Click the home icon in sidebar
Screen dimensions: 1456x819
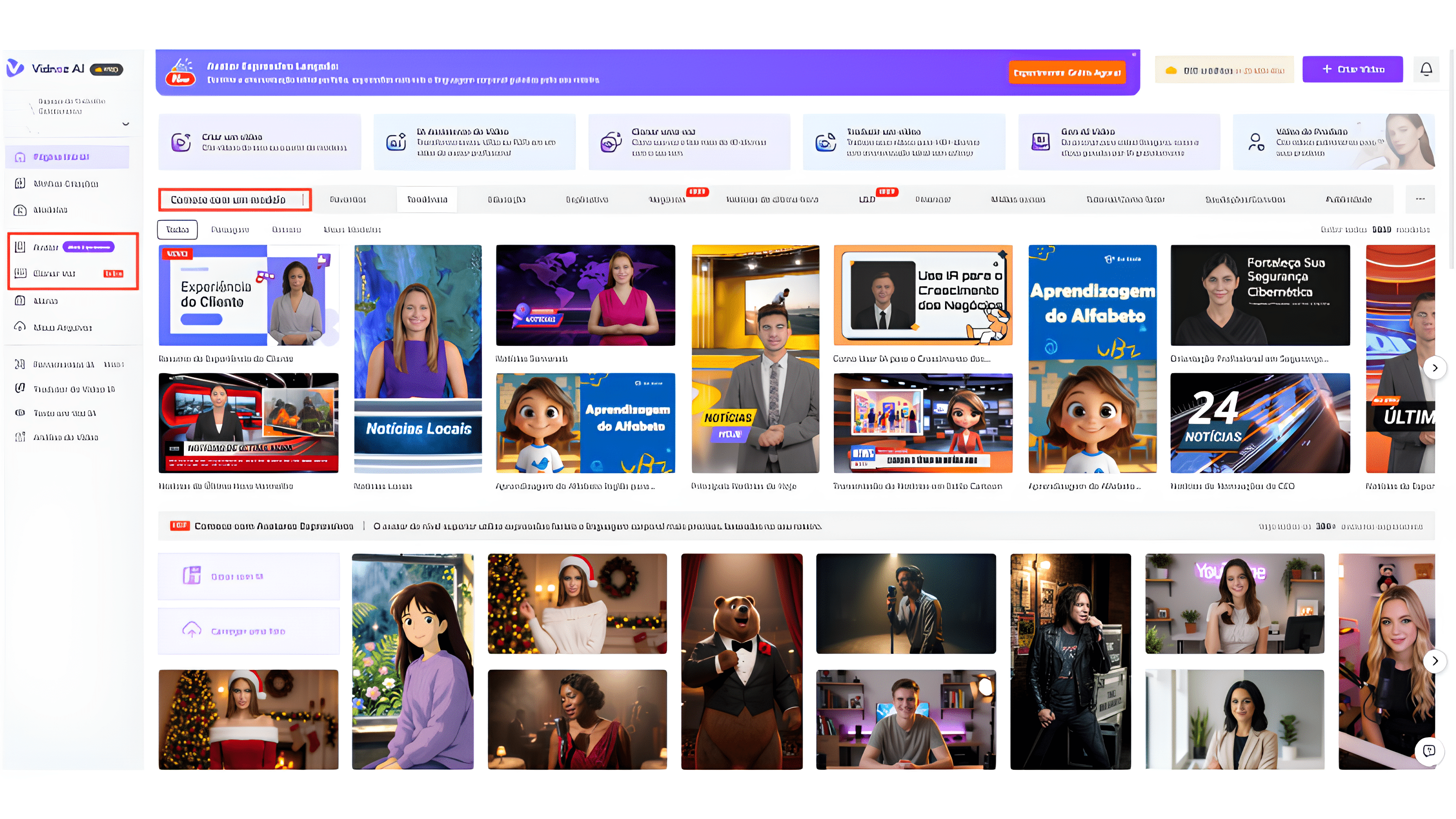[x=20, y=157]
